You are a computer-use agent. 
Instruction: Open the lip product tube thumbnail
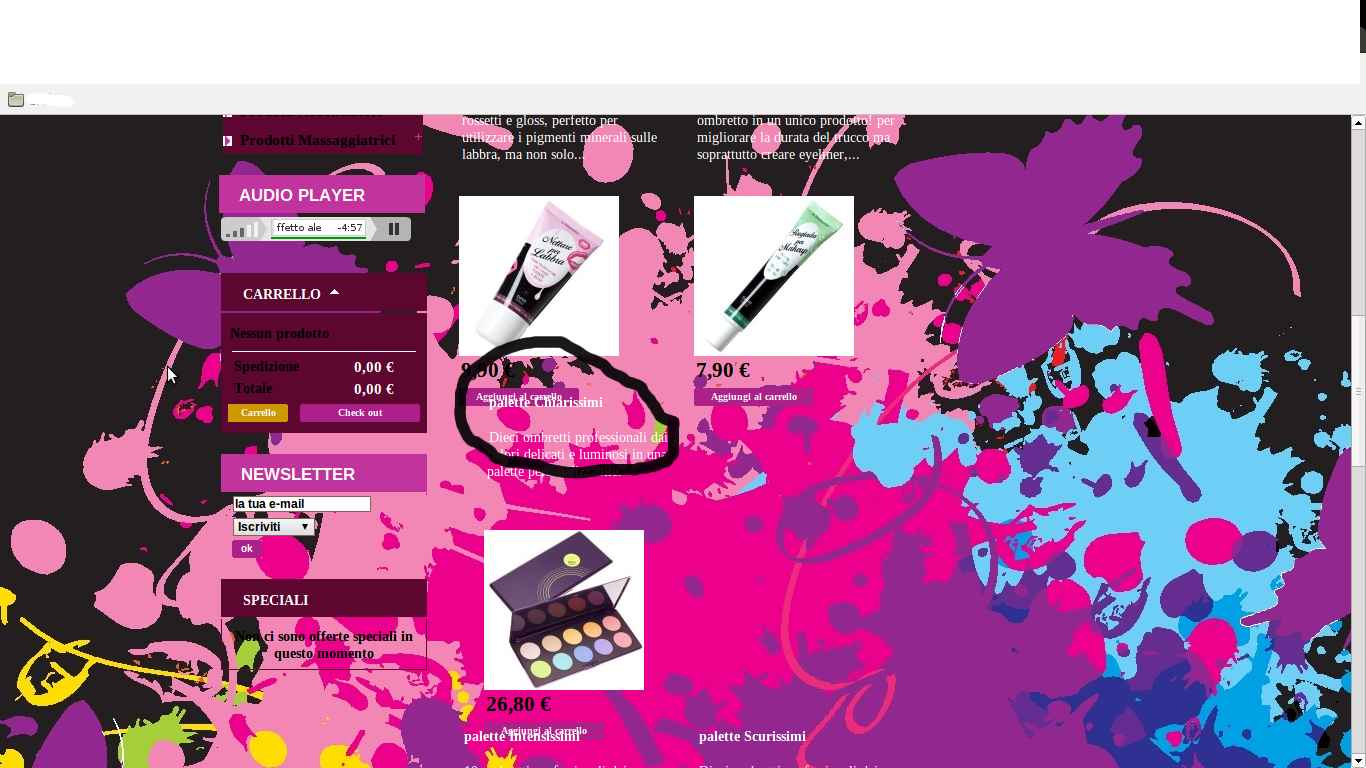coord(539,276)
